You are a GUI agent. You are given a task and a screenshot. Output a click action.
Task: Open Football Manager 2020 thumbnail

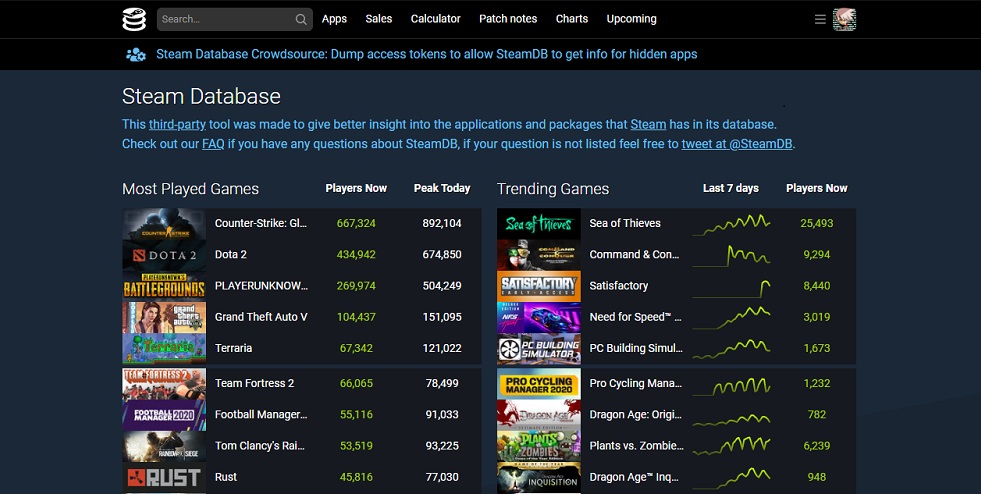164,415
